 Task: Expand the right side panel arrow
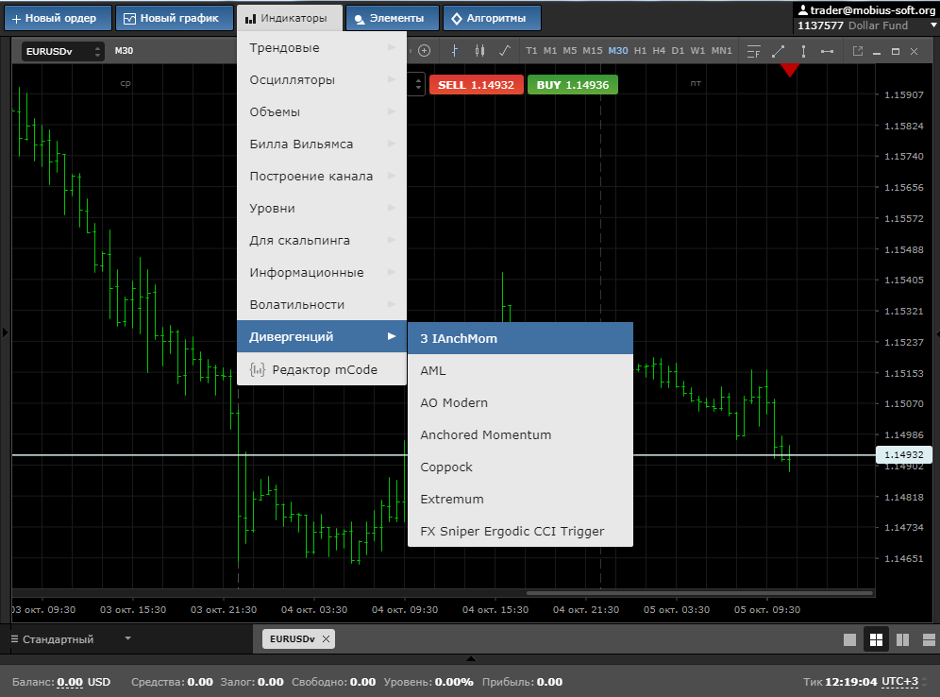(937, 334)
